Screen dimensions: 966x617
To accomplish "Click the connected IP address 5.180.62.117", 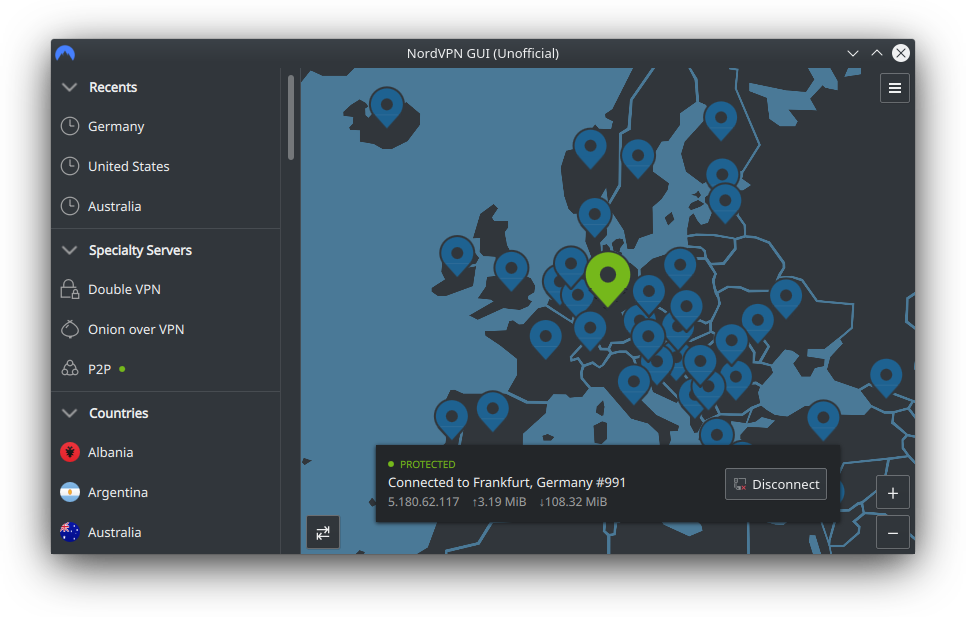I will (x=423, y=502).
